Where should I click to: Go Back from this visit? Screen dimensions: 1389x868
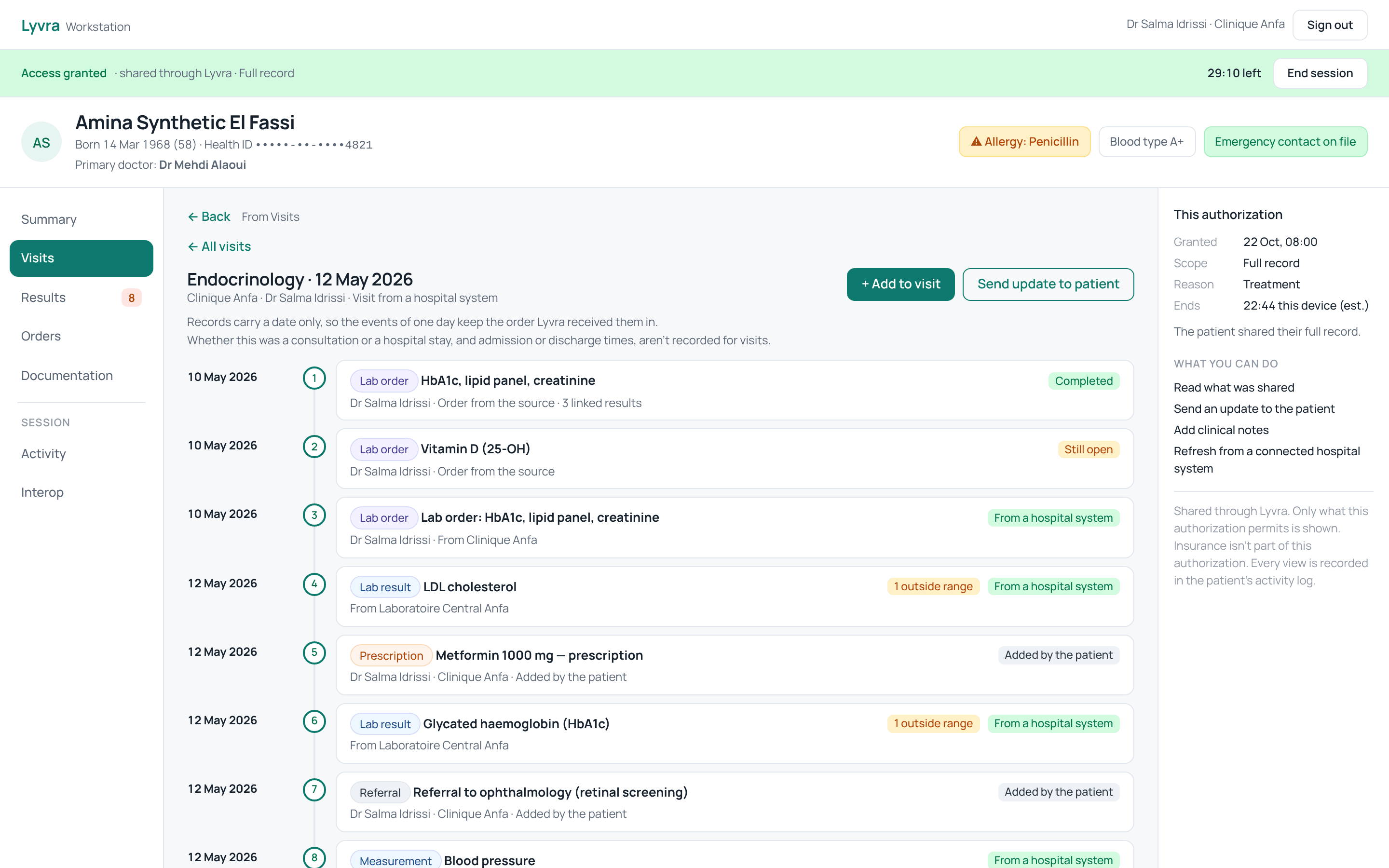point(209,217)
